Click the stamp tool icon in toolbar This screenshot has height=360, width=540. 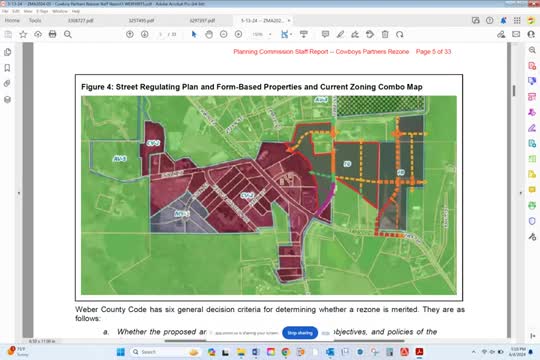pyautogui.click(x=370, y=34)
